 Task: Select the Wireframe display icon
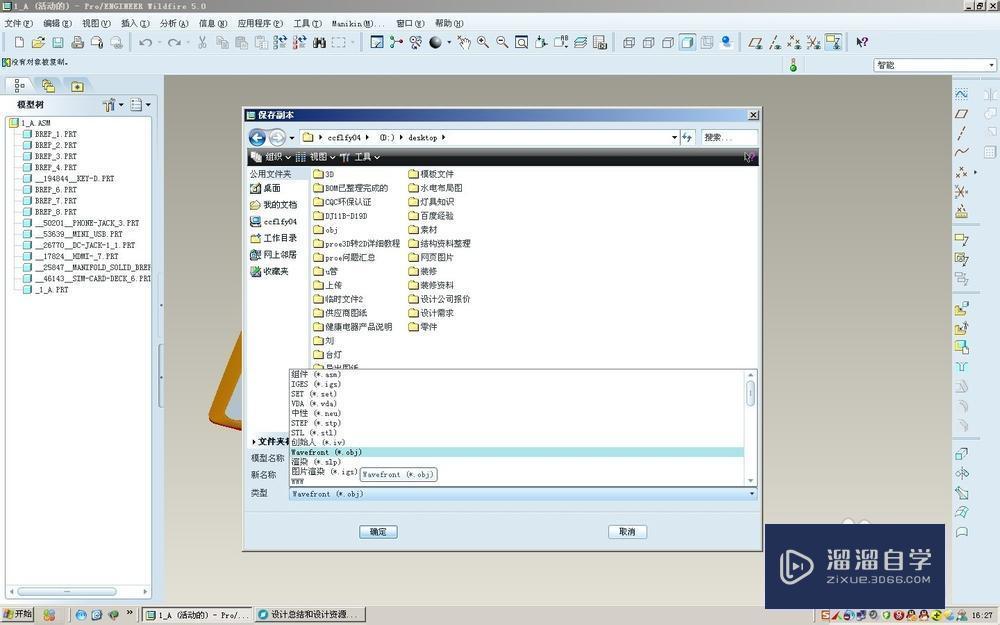(629, 42)
